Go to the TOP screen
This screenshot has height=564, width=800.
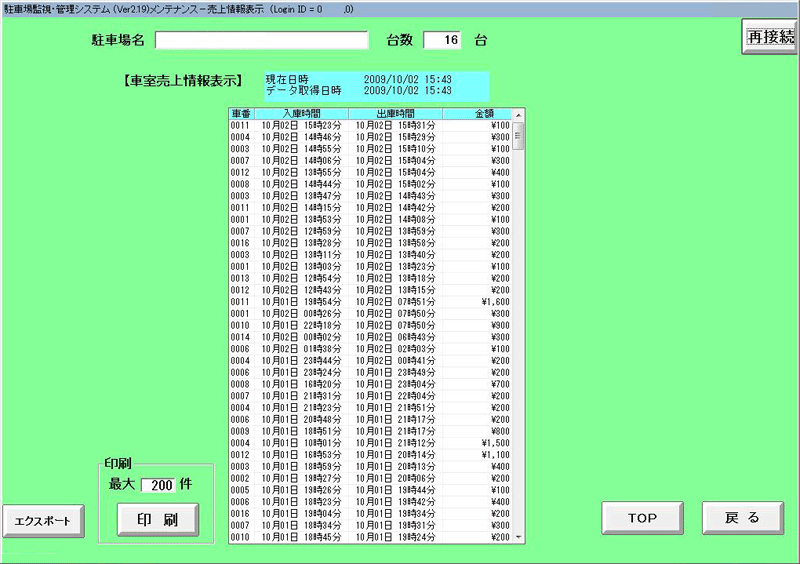[642, 518]
